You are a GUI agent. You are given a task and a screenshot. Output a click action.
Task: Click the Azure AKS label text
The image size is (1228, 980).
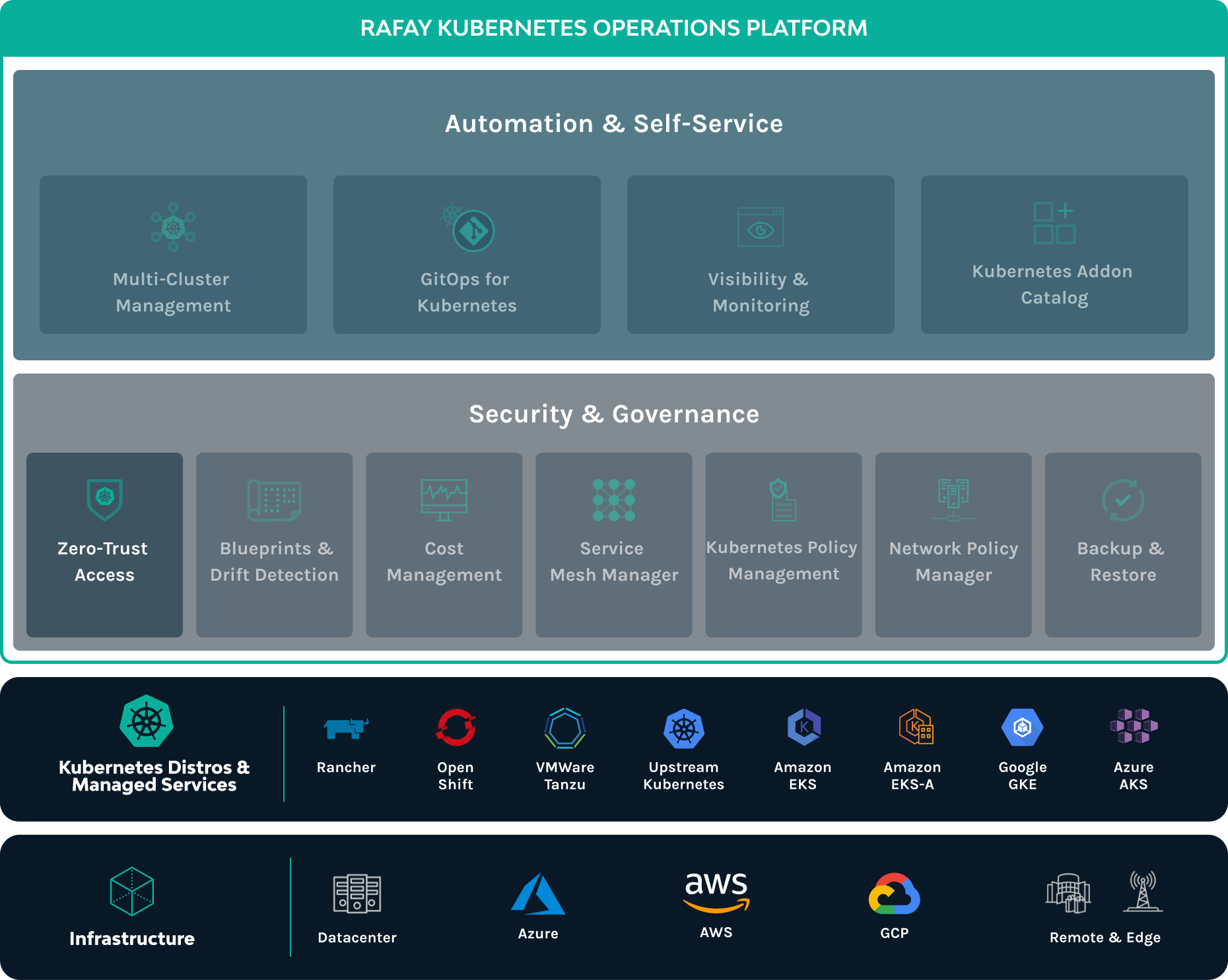tap(1134, 776)
